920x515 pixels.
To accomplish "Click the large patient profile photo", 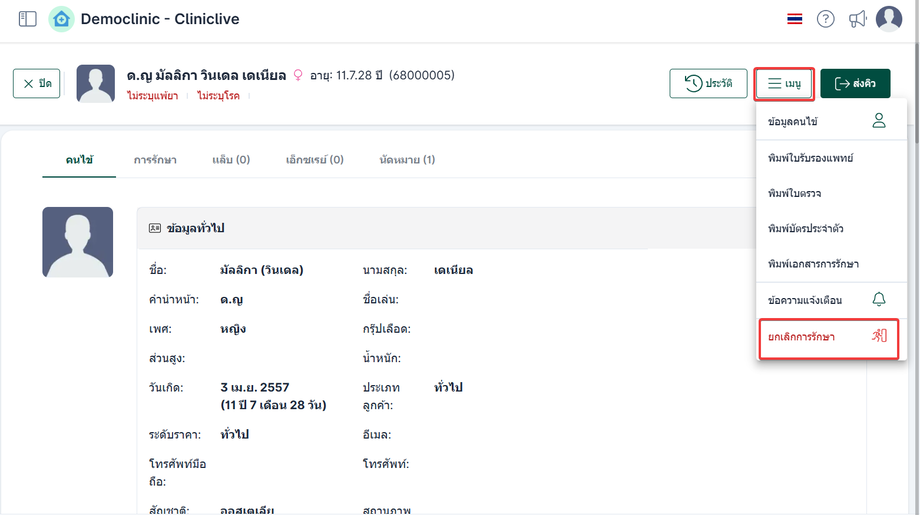I will [78, 242].
